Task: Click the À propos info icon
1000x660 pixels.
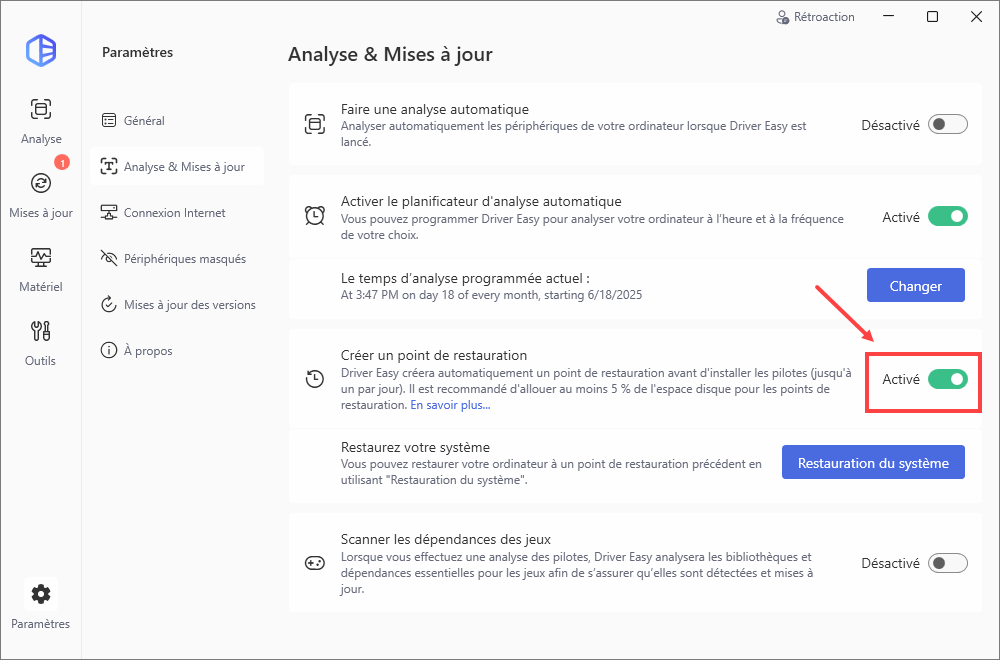Action: 109,350
